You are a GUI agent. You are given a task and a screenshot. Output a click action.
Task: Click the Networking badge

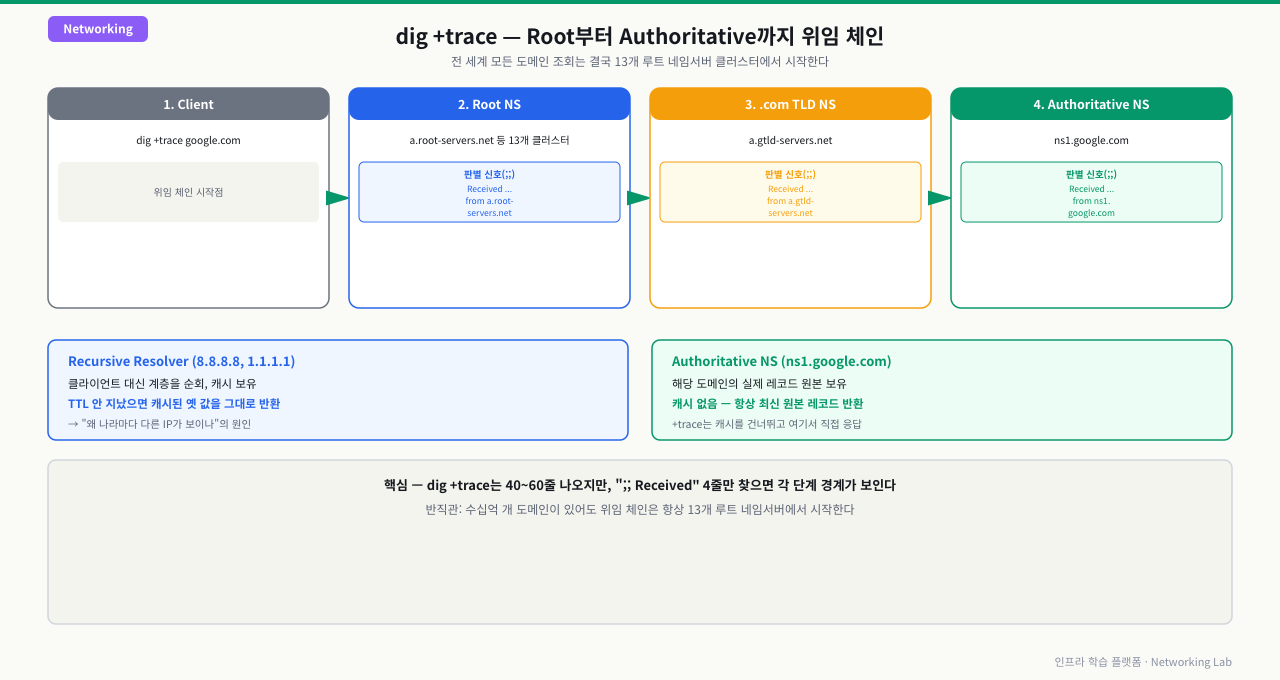[x=98, y=29]
